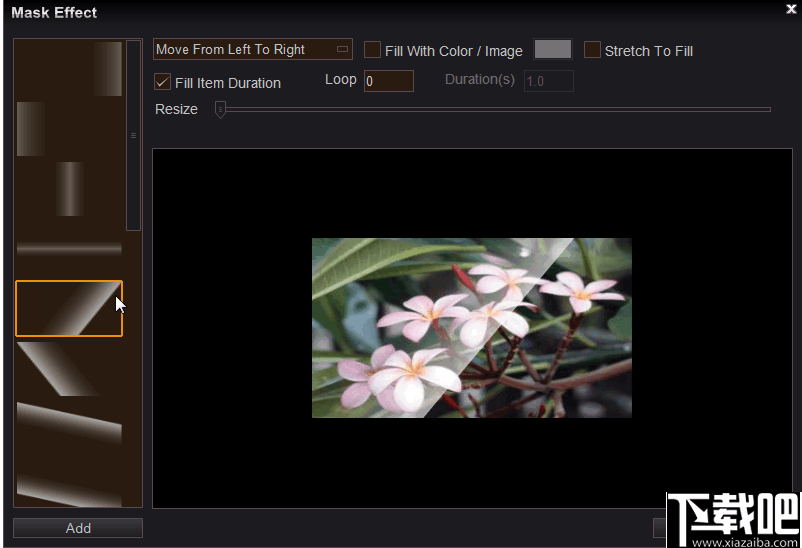The height and width of the screenshot is (548, 802).
Task: Select the reverse diagonal sweep mask thumbnail
Action: pos(69,369)
